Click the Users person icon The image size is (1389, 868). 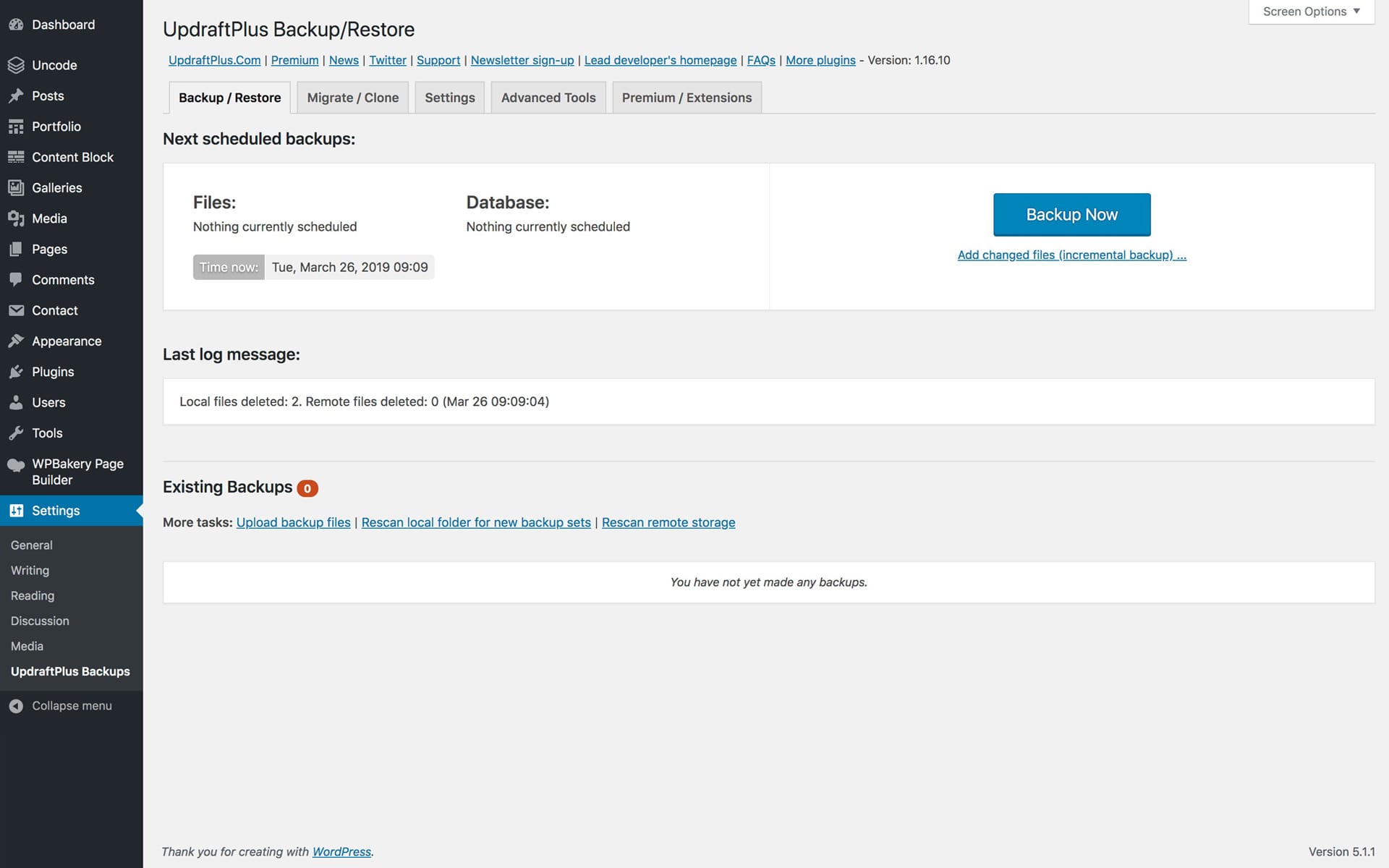point(16,403)
